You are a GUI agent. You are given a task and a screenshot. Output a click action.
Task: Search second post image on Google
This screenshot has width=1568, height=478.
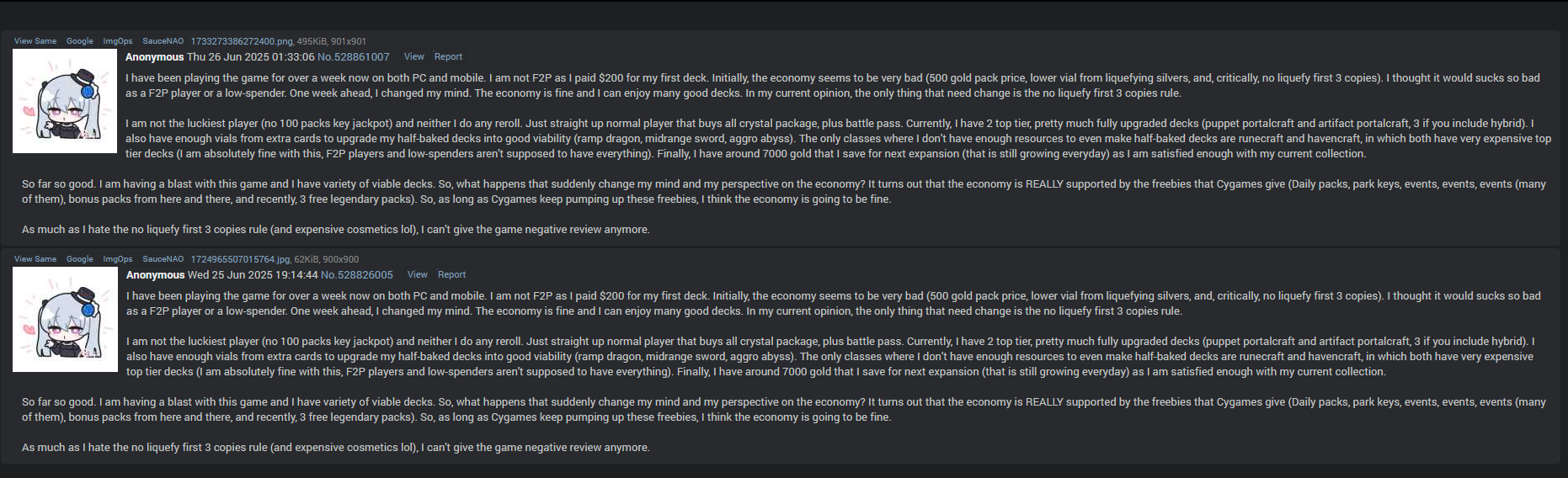80,259
